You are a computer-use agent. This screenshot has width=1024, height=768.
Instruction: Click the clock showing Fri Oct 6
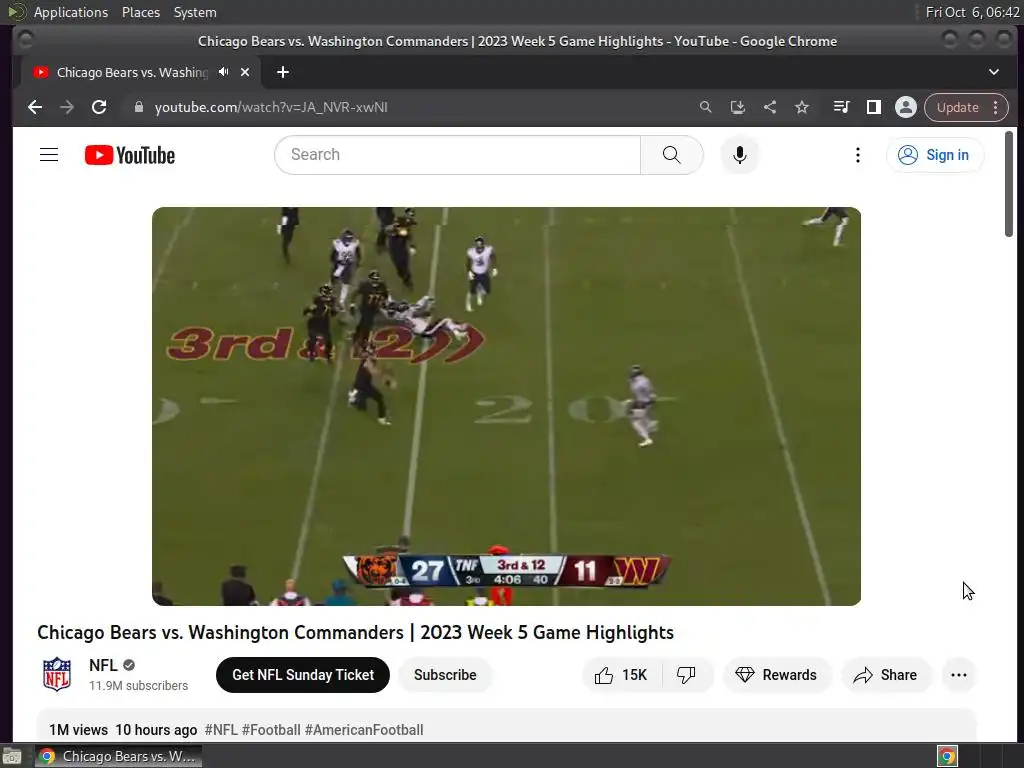pyautogui.click(x=972, y=12)
